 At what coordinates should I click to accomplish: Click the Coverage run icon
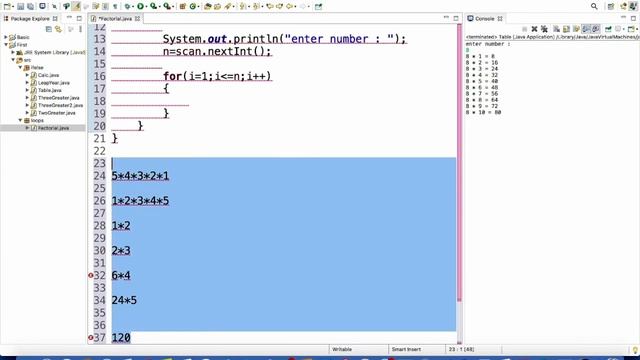pos(153,6)
